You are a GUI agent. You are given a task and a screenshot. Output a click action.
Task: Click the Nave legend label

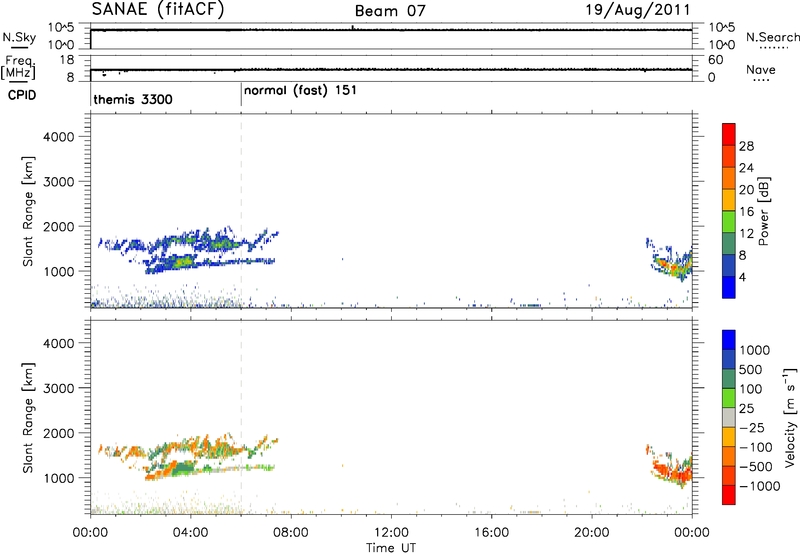[x=761, y=70]
